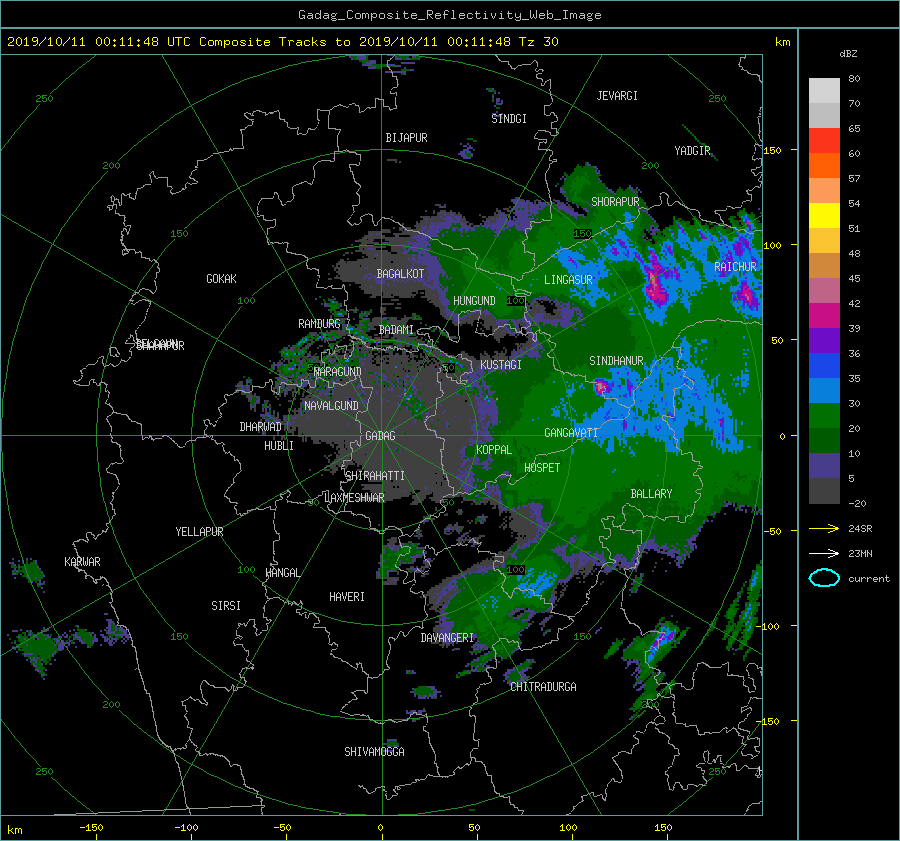Select the BAGALKOT city label

pyautogui.click(x=400, y=274)
